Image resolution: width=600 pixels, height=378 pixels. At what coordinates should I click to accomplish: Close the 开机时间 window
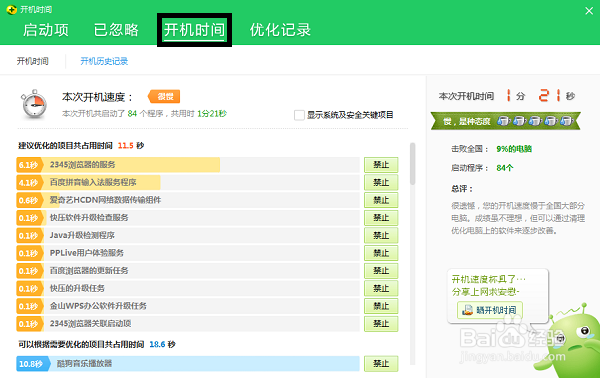[x=589, y=11]
